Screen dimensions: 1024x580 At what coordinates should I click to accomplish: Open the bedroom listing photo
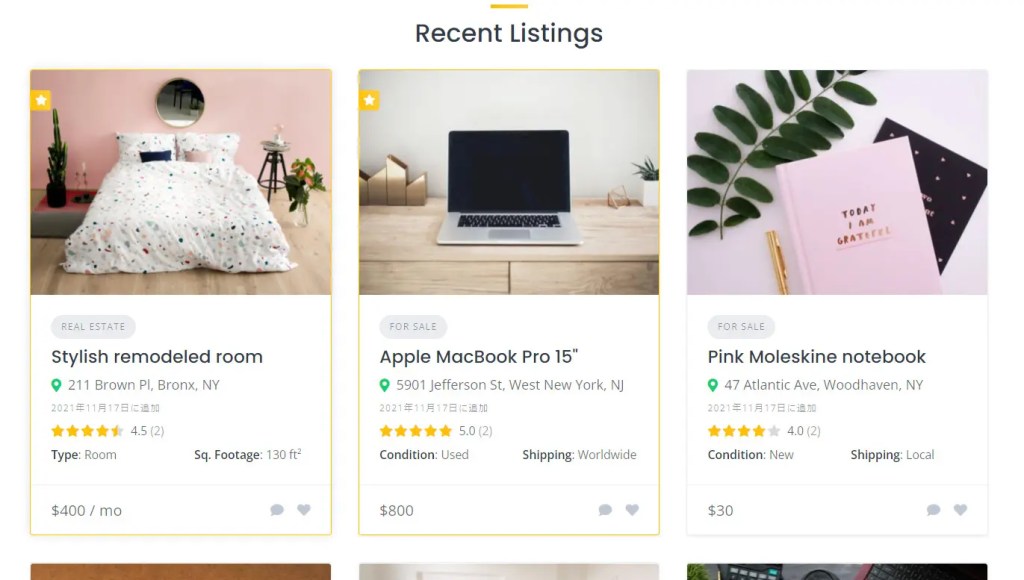(x=181, y=182)
